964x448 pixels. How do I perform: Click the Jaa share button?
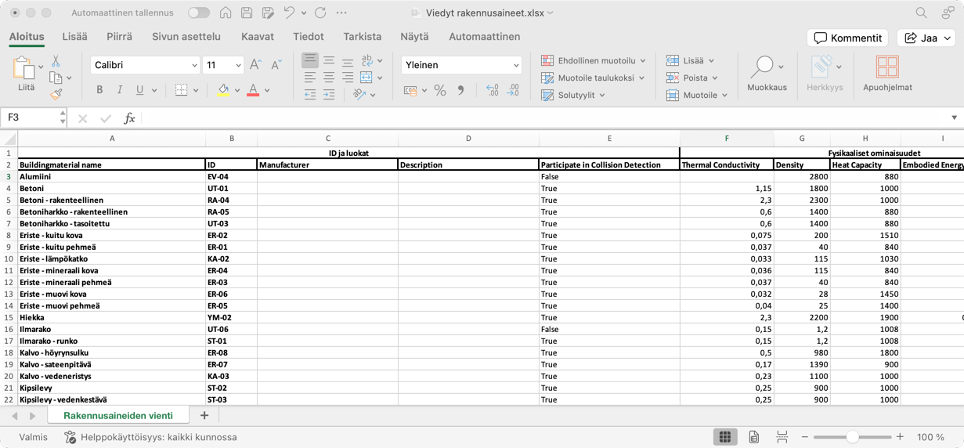click(x=927, y=38)
